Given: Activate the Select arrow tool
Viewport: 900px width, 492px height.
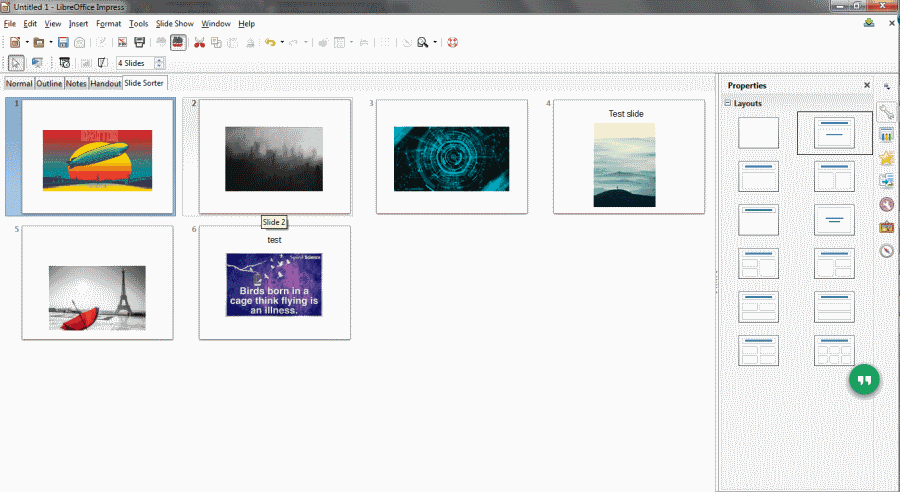Looking at the screenshot, I should (16, 63).
